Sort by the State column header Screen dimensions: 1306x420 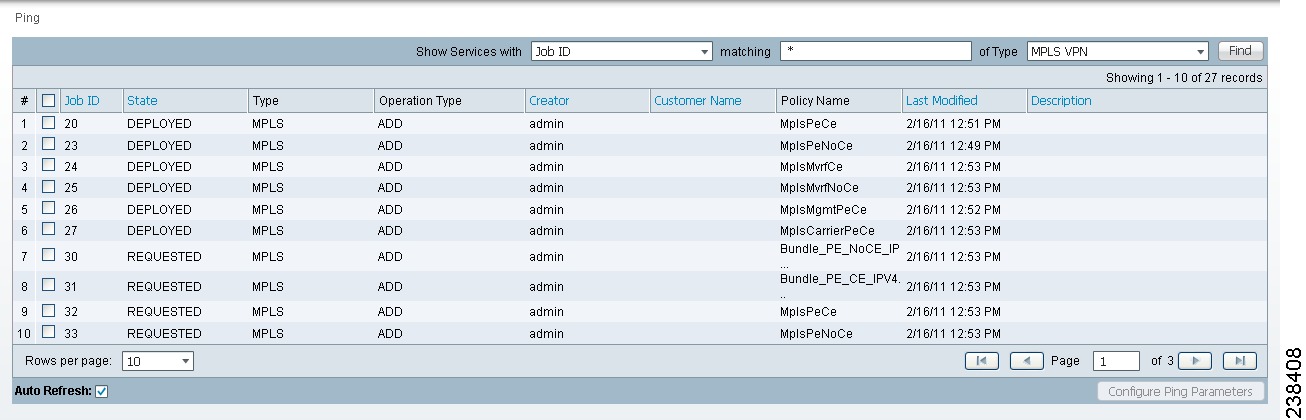click(142, 101)
